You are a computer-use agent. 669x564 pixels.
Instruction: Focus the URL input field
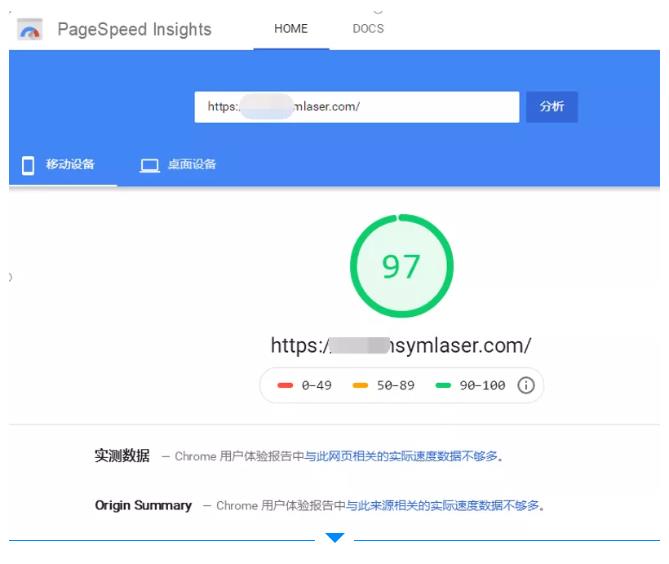(357, 107)
